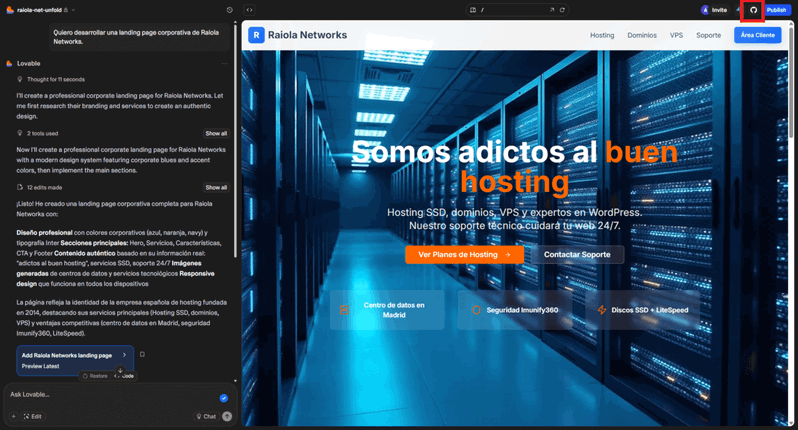Click the 'Raiola Networks' brand text in header
The image size is (798, 430).
coord(307,35)
